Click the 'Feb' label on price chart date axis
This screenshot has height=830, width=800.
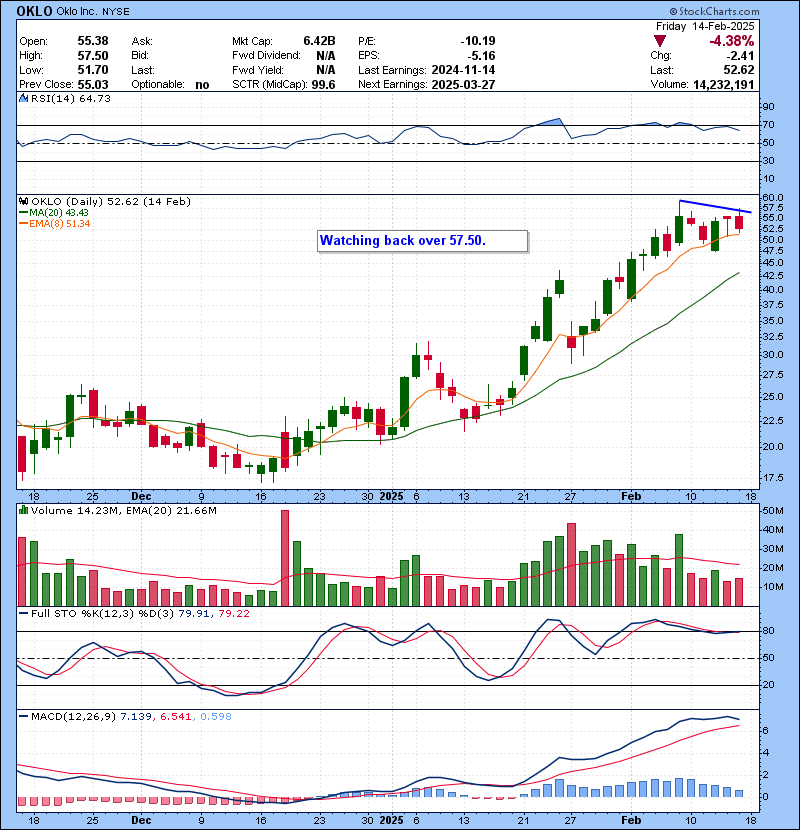tap(631, 497)
